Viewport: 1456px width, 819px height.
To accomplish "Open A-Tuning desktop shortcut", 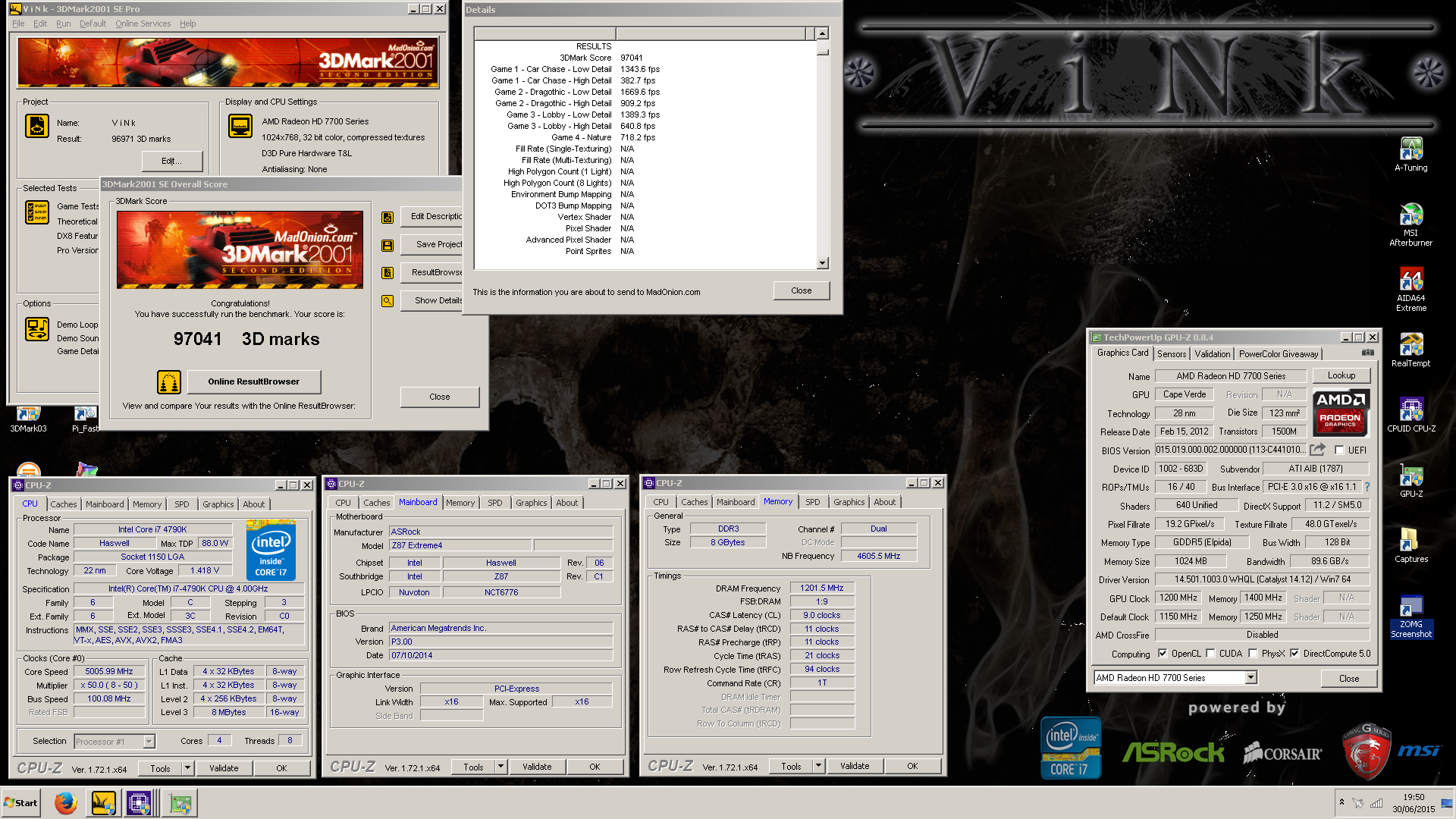I will [1410, 154].
